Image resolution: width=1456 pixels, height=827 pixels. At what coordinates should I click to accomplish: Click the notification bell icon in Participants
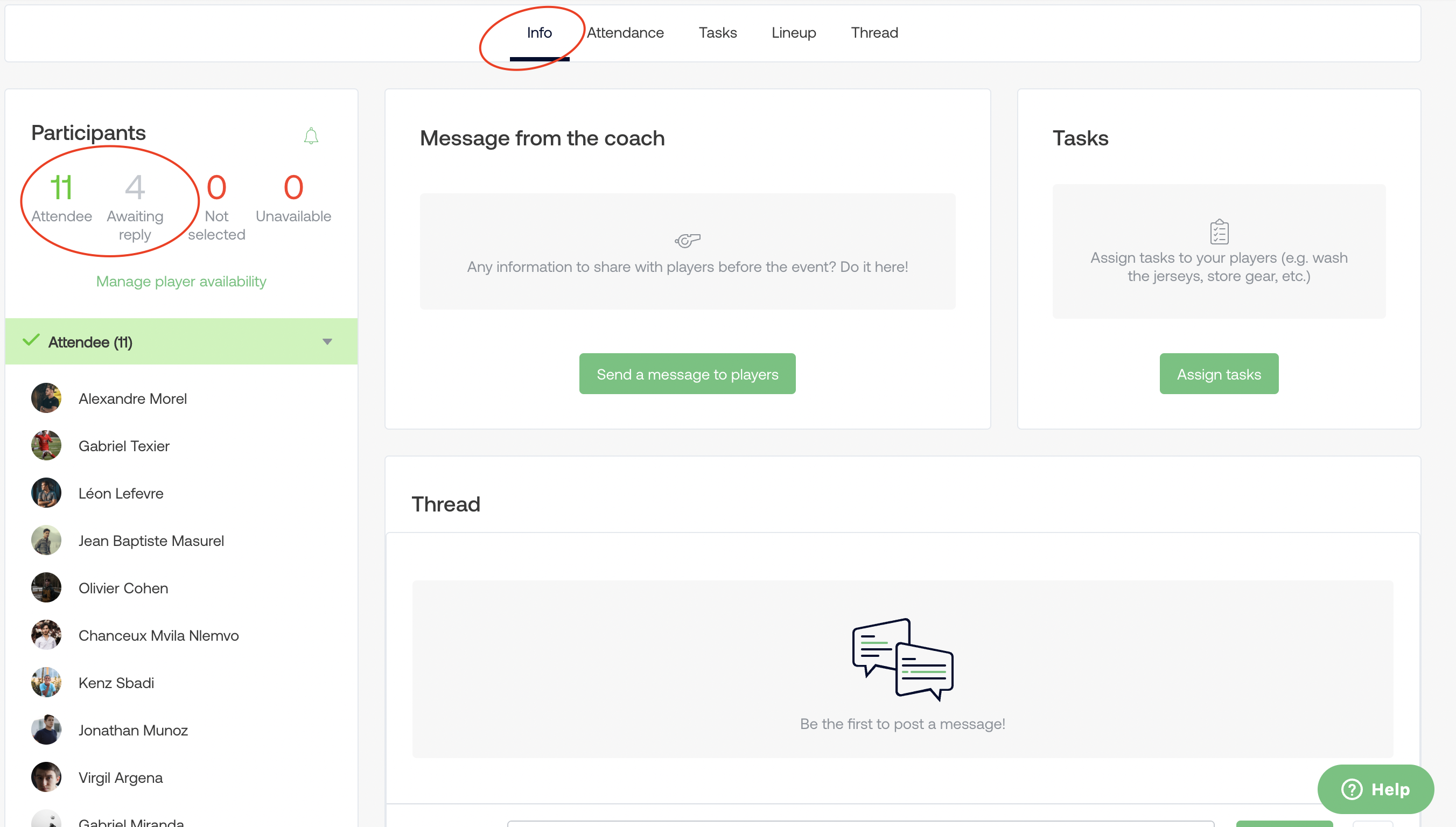(311, 136)
